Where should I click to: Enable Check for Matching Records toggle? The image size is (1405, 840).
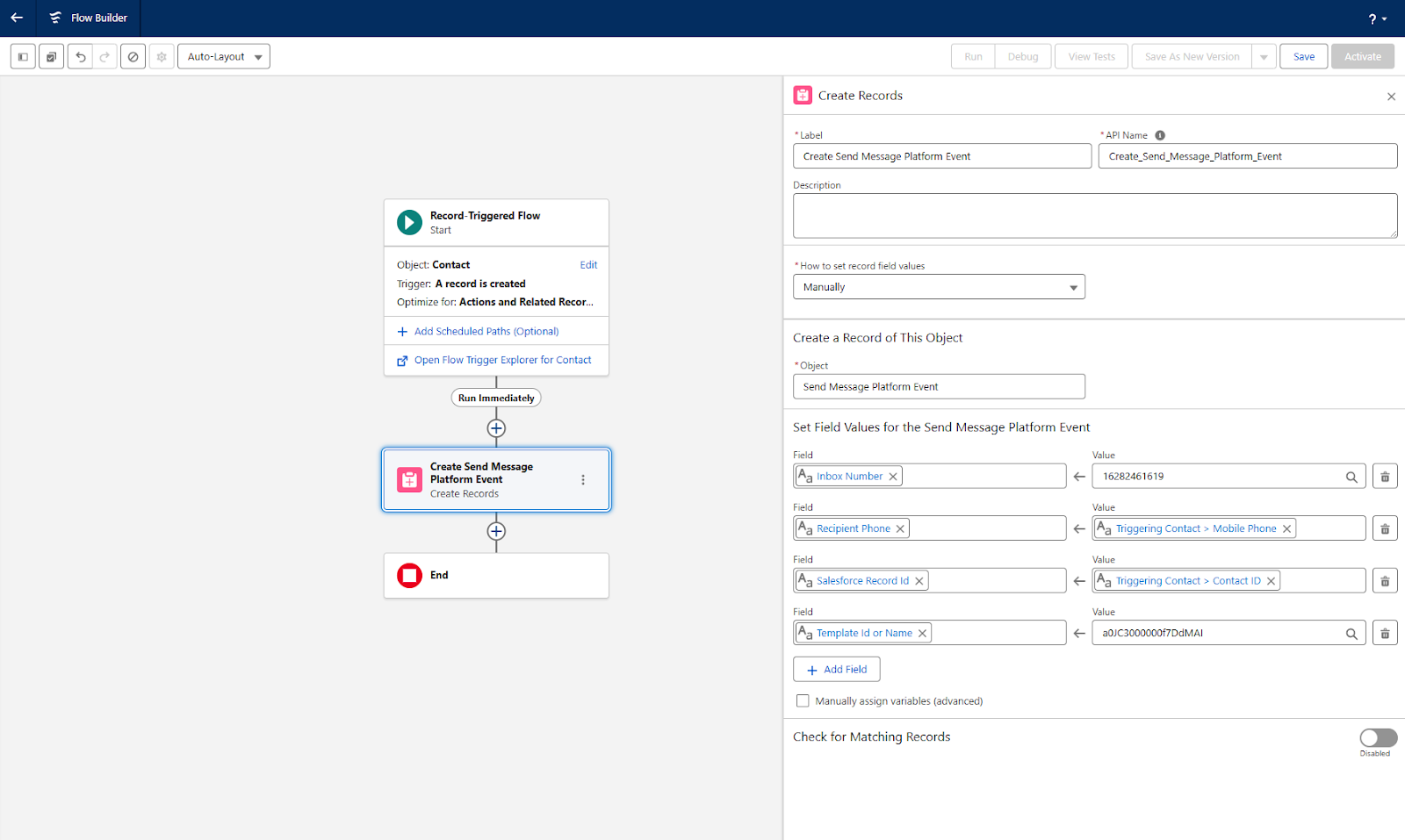click(1378, 737)
